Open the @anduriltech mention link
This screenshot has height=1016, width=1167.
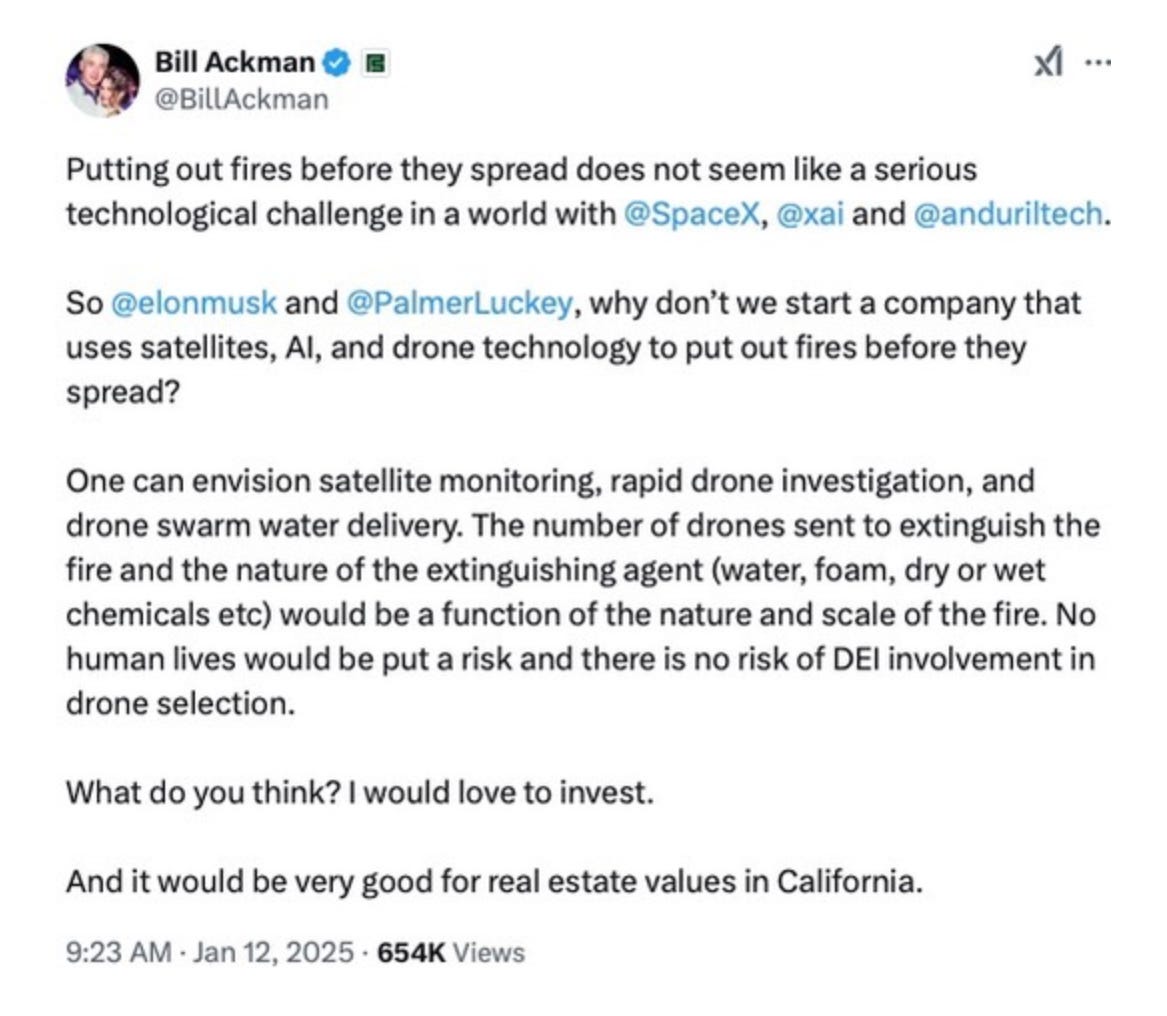(1006, 213)
